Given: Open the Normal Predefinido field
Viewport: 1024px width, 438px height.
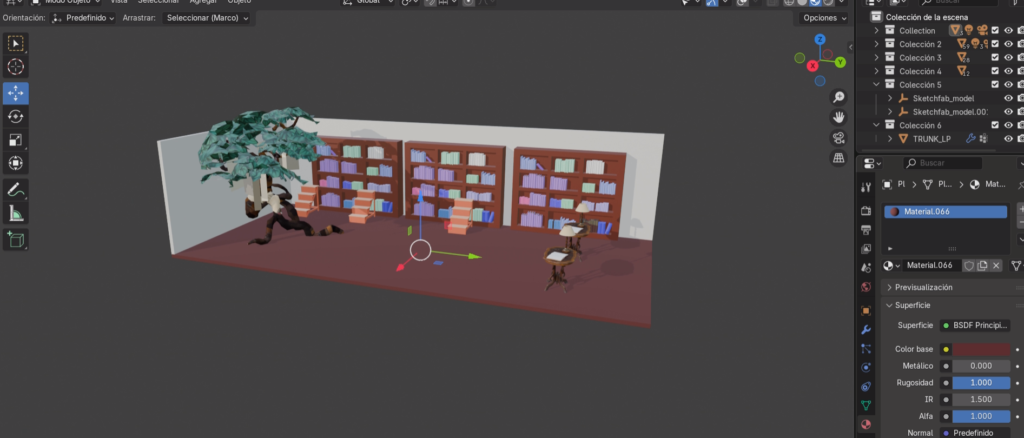Looking at the screenshot, I should 975,433.
